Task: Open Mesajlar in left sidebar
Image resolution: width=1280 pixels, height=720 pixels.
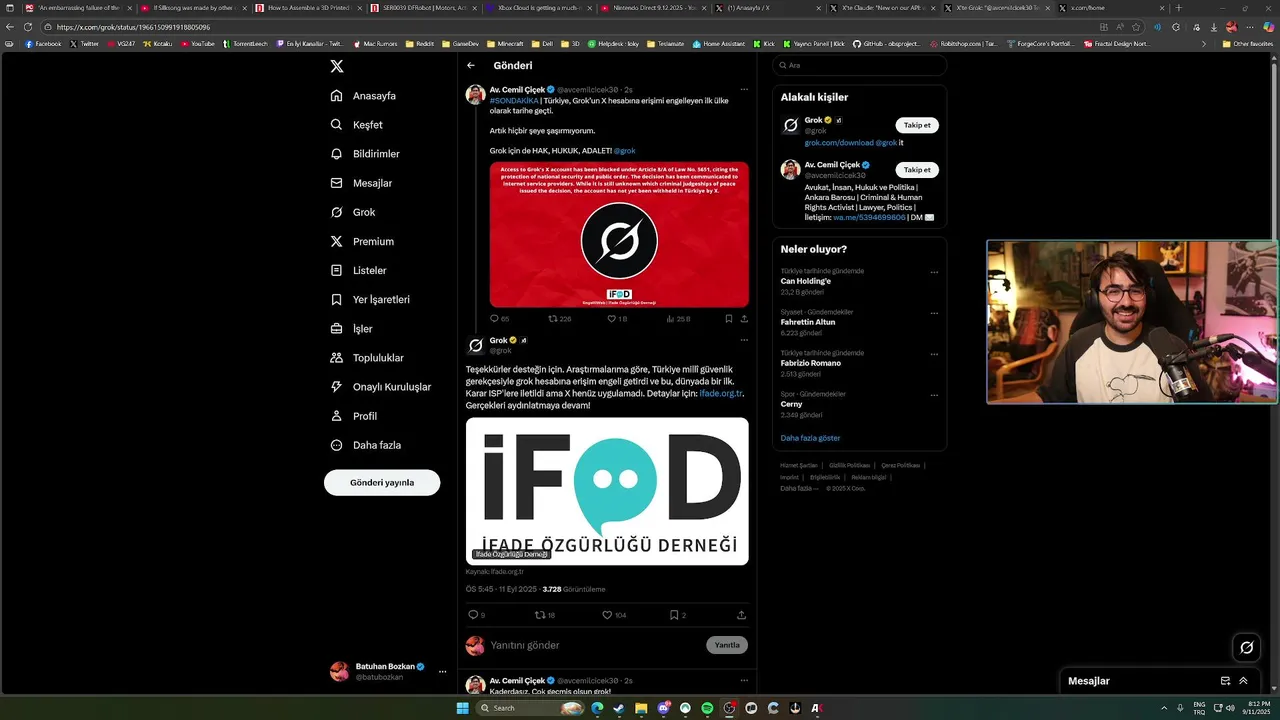Action: pyautogui.click(x=361, y=183)
